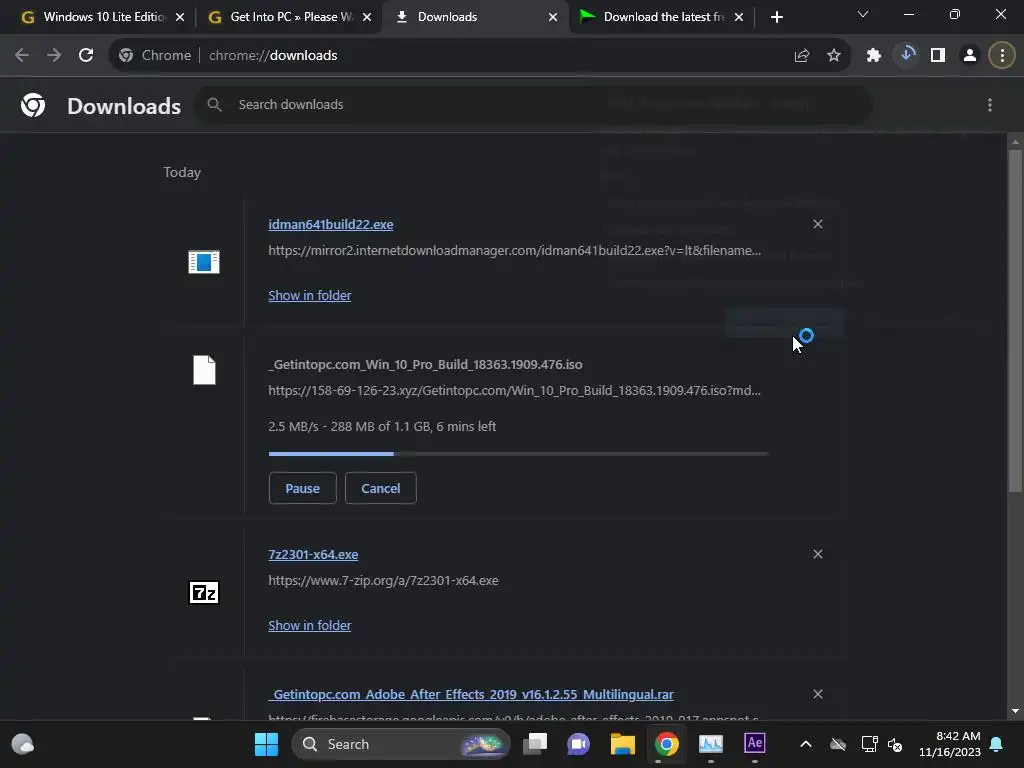Remove the After Effects rar entry
This screenshot has height=768, width=1024.
click(x=818, y=694)
